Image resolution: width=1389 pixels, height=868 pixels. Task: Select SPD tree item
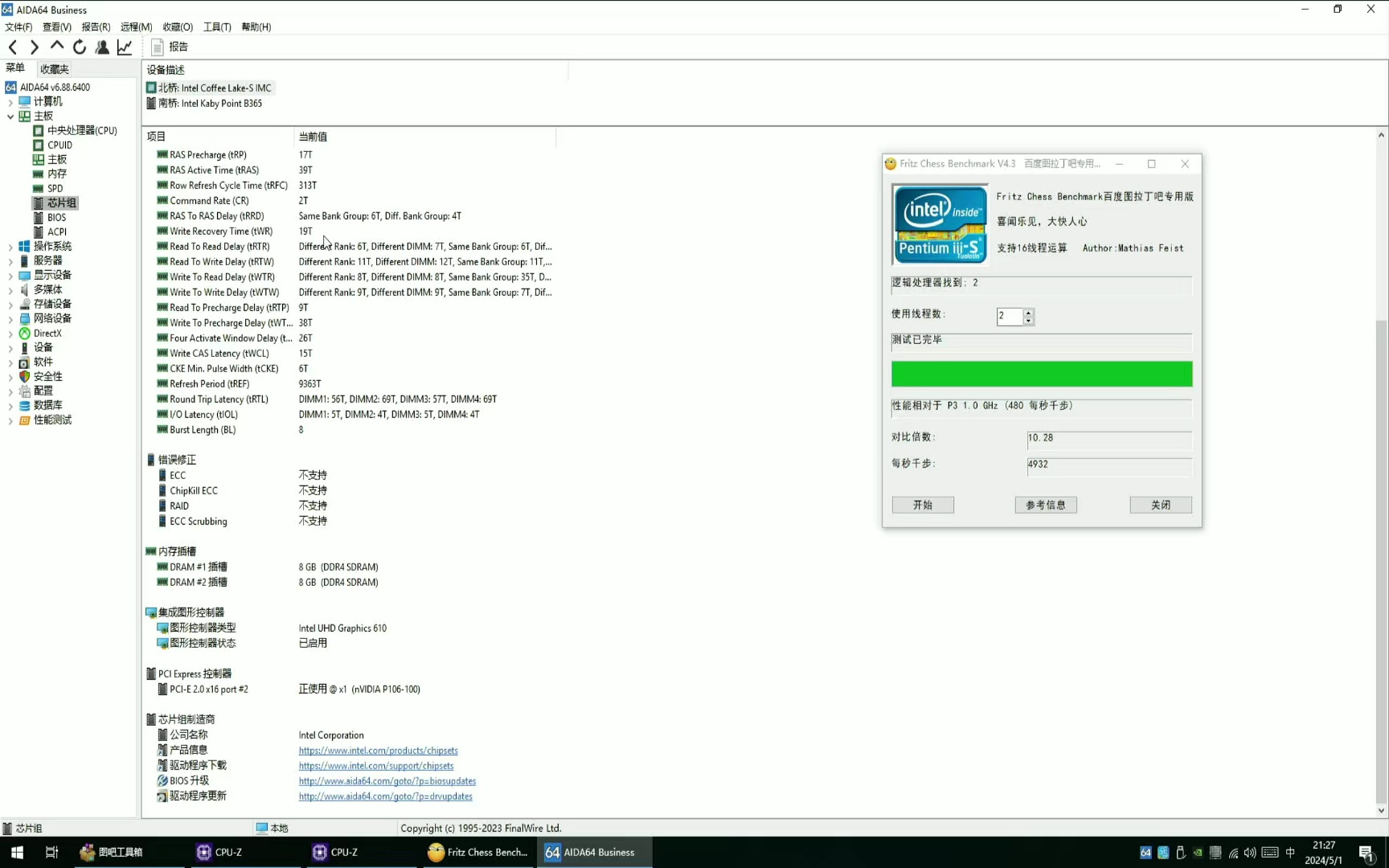[x=55, y=188]
